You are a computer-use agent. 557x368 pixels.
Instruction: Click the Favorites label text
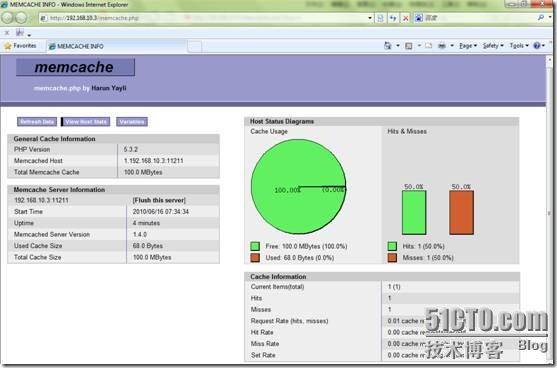25,46
